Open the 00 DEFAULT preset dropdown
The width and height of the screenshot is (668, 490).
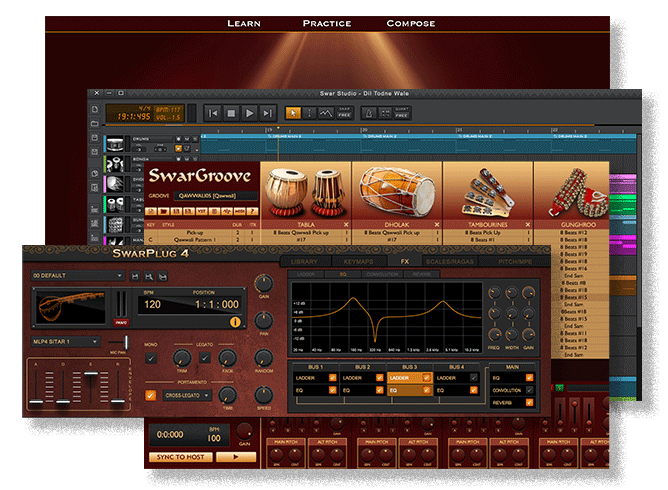point(78,276)
